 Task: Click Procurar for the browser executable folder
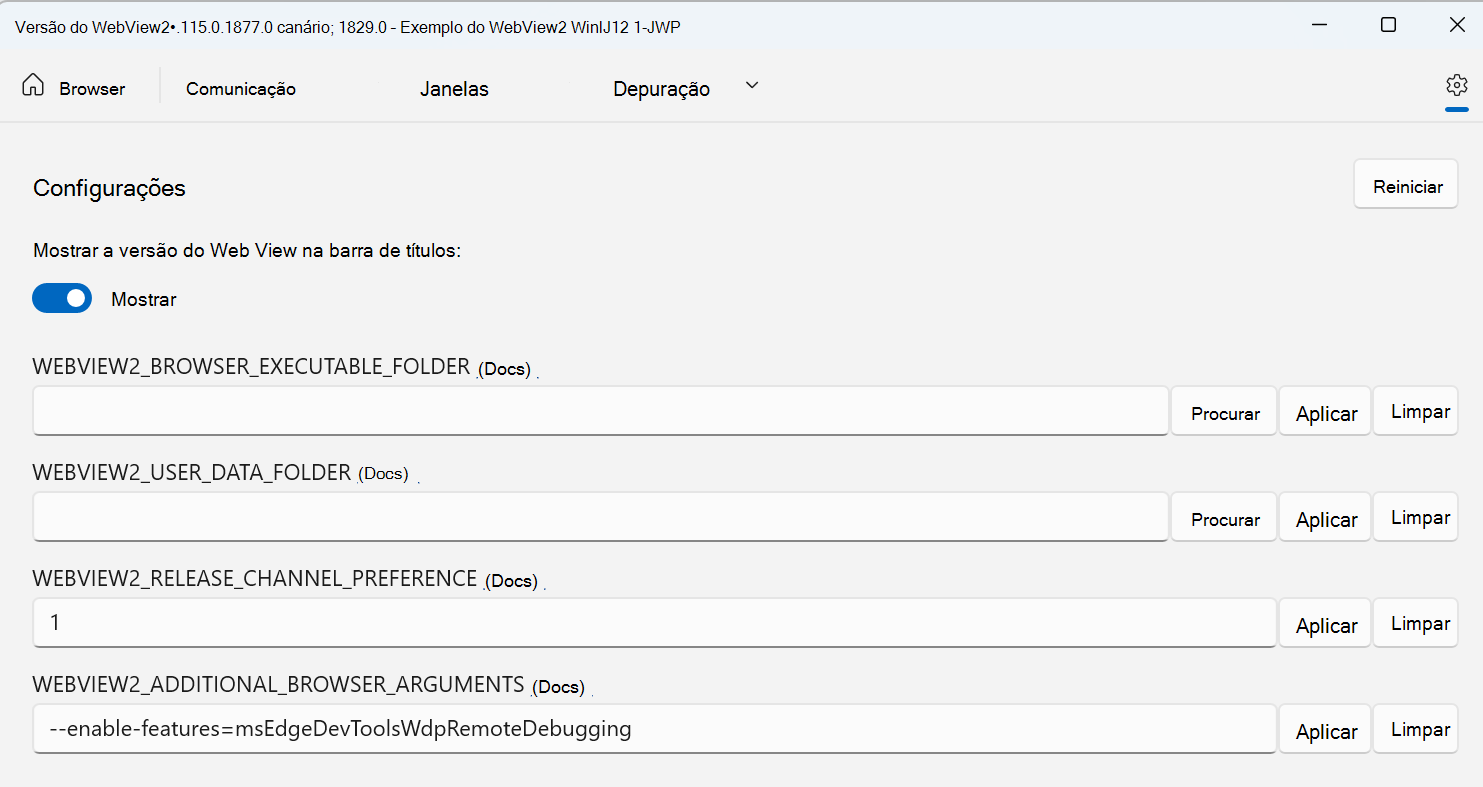click(1224, 413)
